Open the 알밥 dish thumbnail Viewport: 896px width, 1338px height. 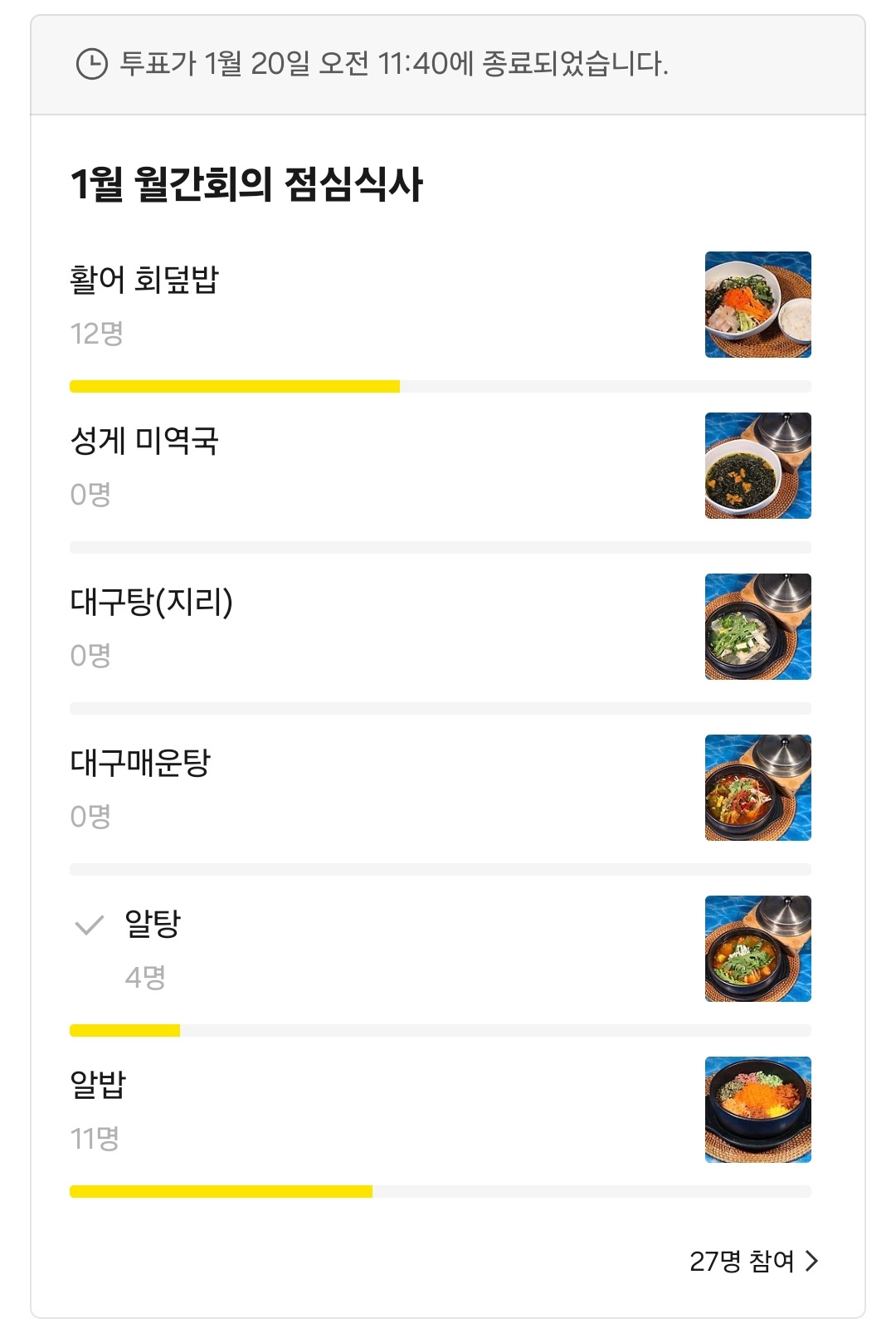click(758, 1110)
